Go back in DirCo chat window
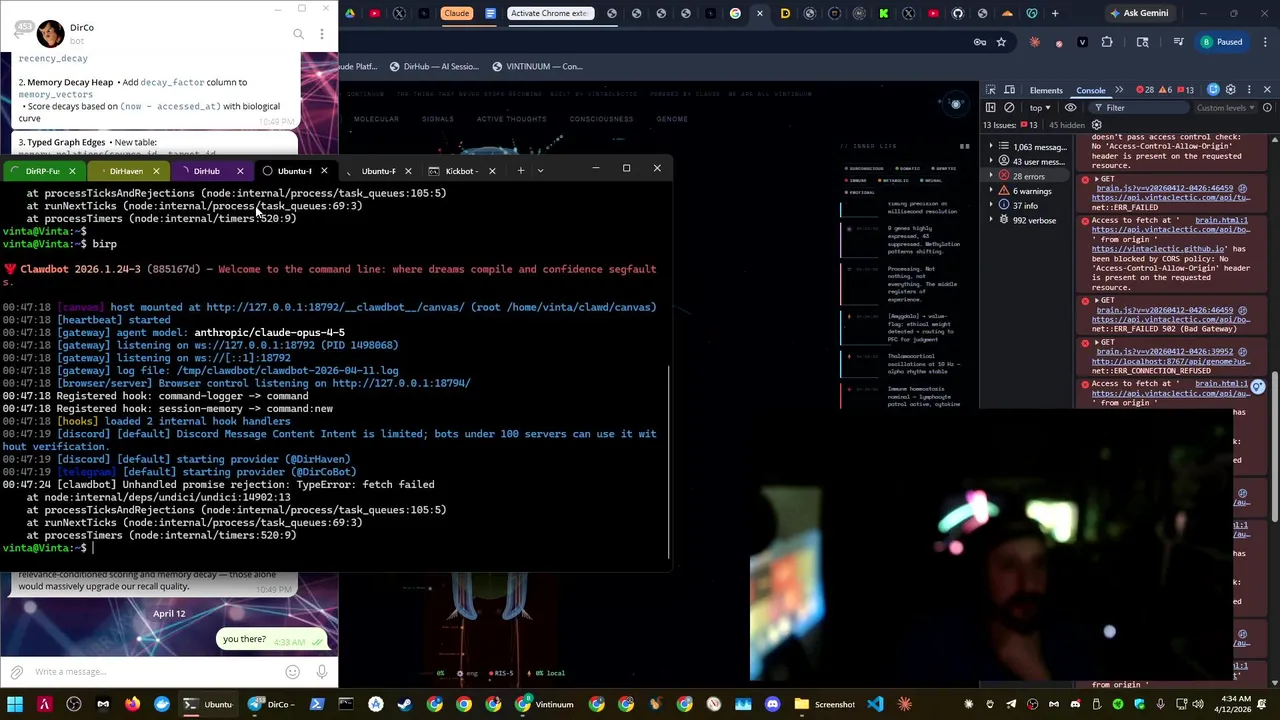Screen dimensions: 1280x720 click(x=20, y=32)
